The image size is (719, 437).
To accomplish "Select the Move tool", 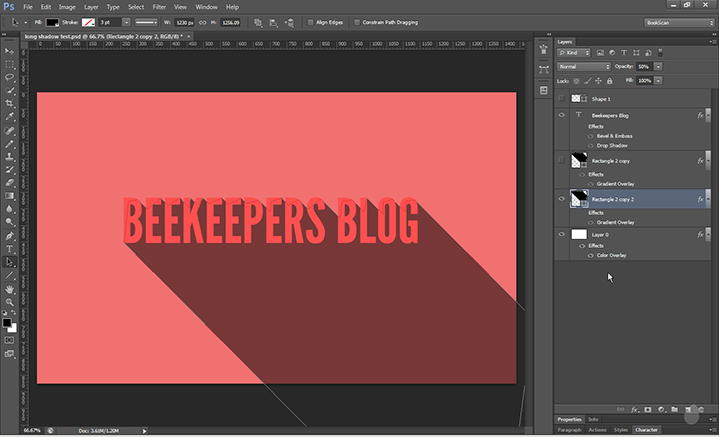I will (x=10, y=49).
